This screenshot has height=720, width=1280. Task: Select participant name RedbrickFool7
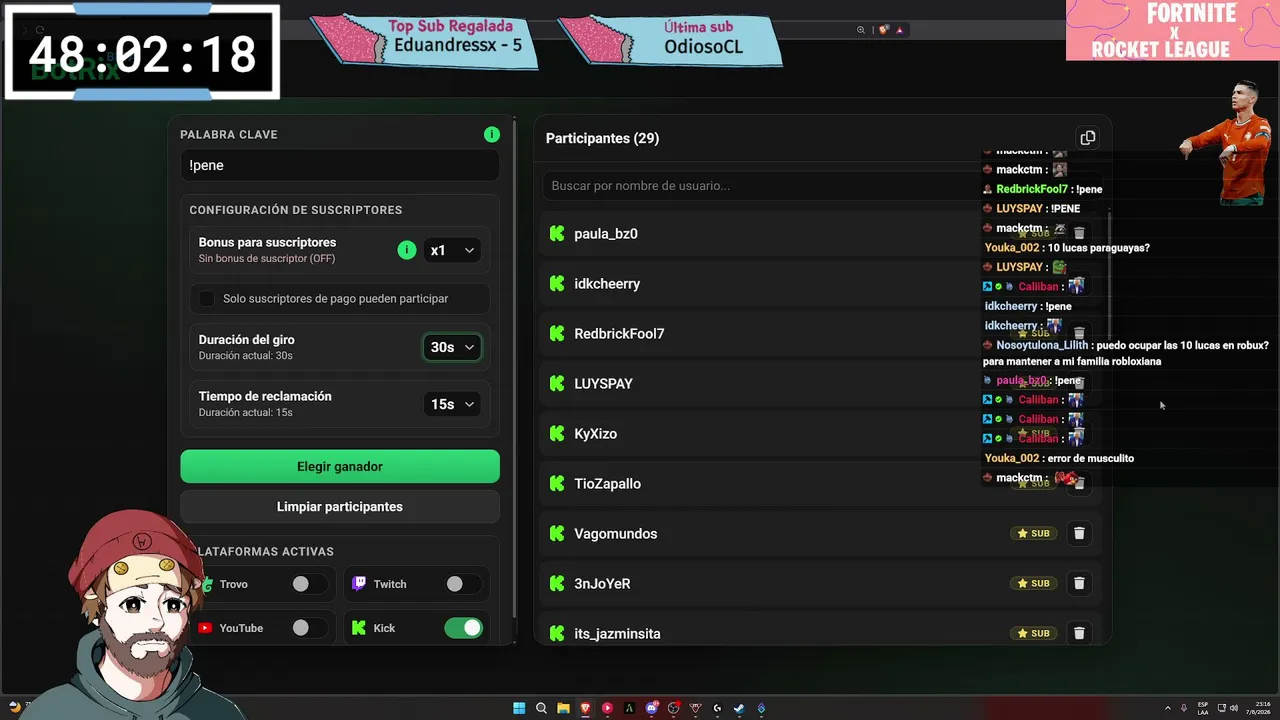[x=619, y=334]
